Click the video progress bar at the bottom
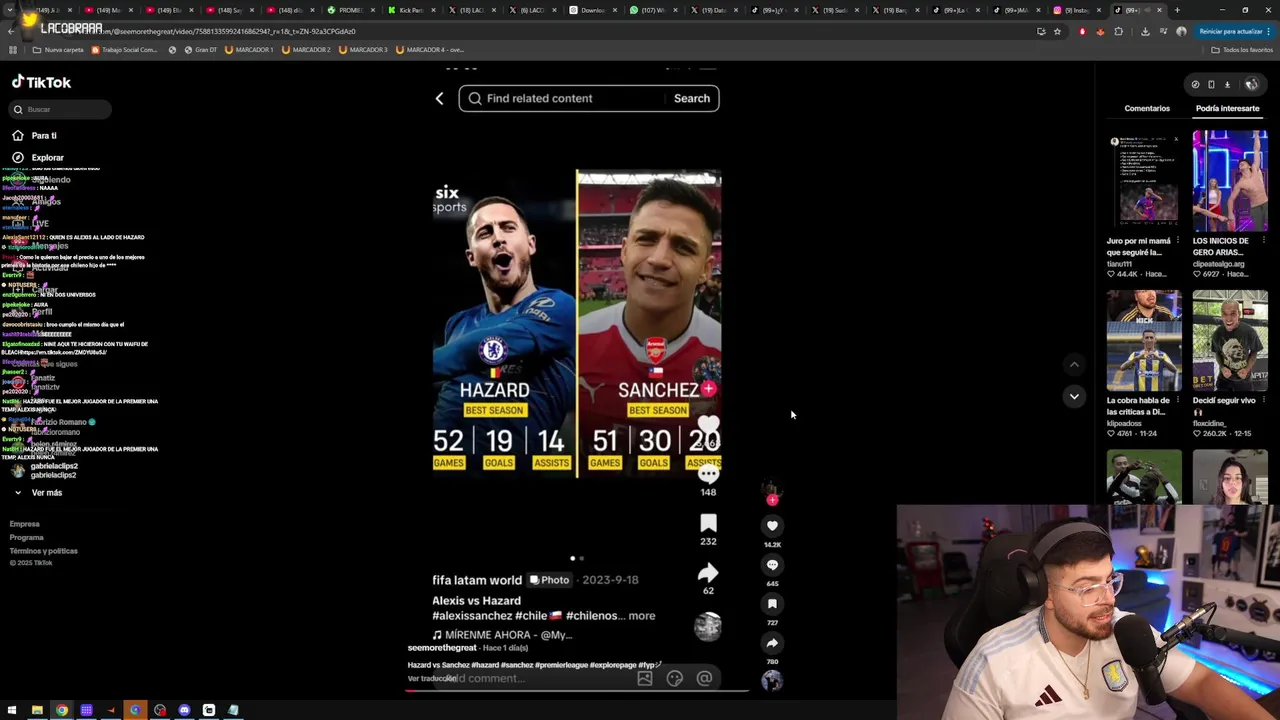1280x720 pixels. point(577,690)
